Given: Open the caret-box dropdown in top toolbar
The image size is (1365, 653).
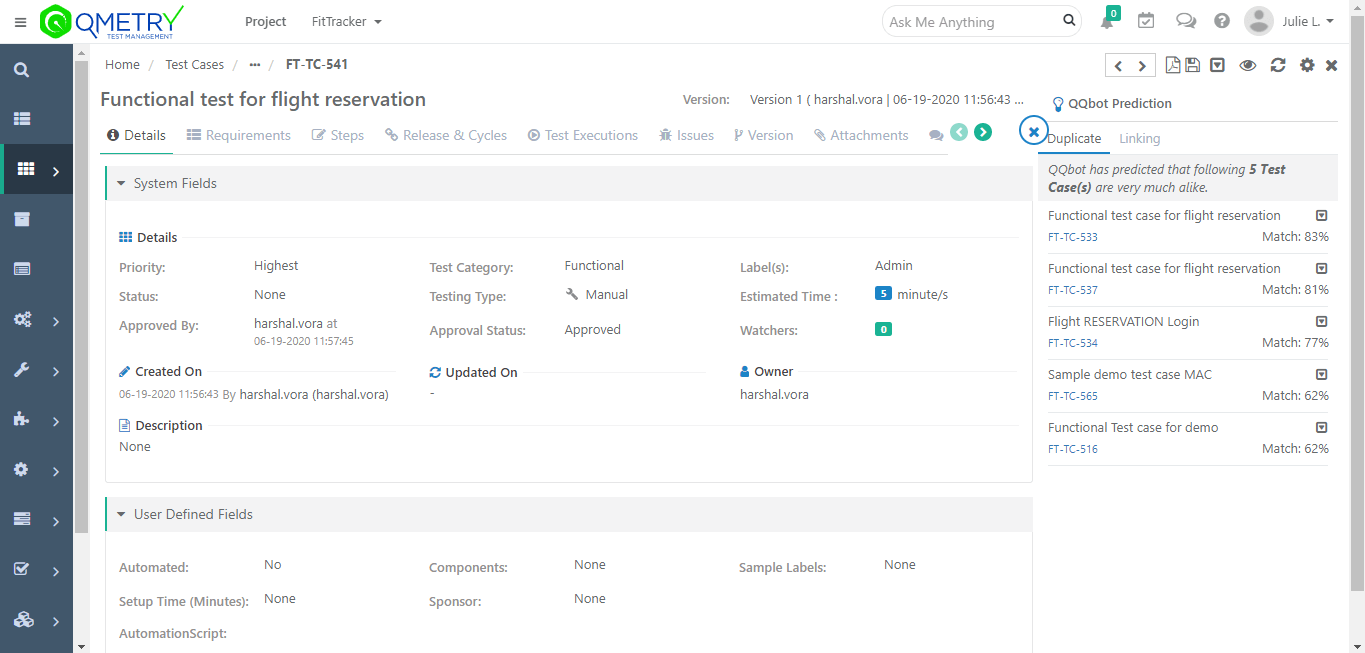Looking at the screenshot, I should [1218, 65].
